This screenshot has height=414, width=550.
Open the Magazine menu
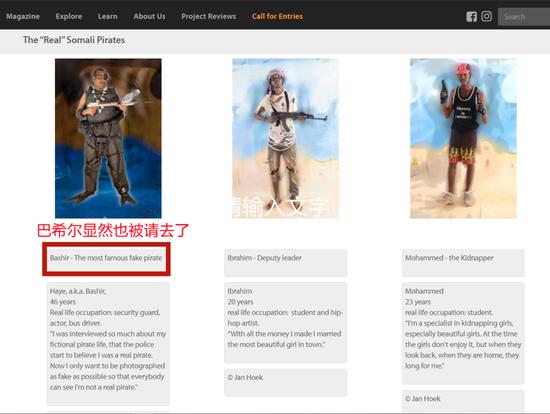[23, 16]
